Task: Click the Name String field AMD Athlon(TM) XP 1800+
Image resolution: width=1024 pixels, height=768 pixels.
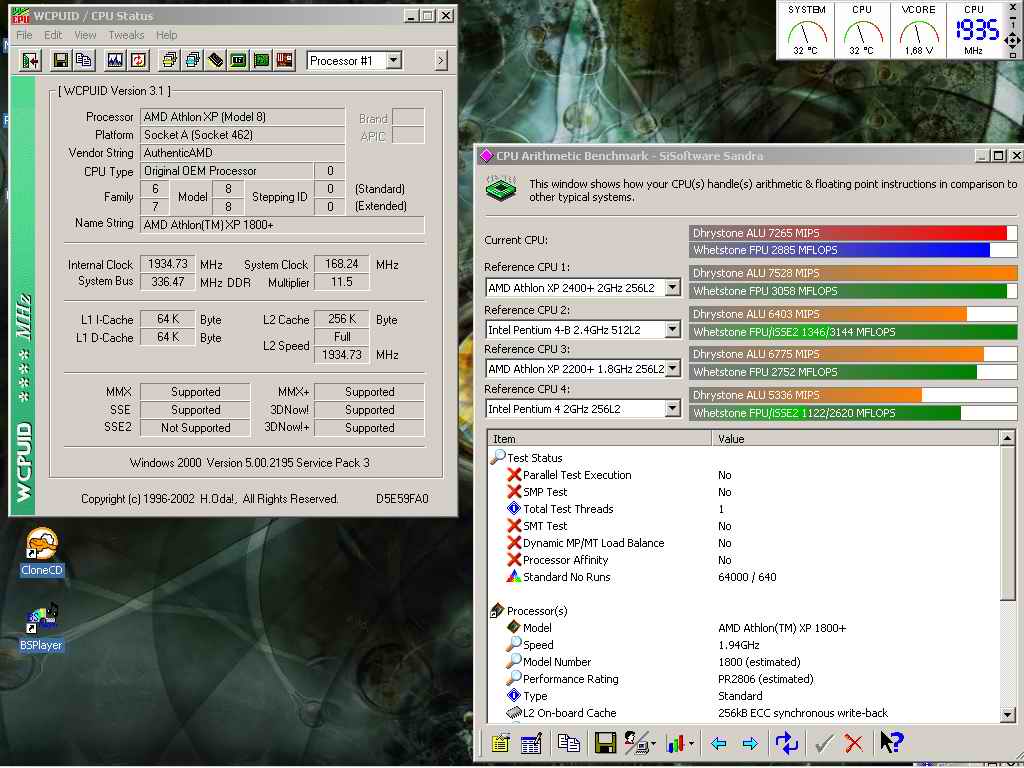Action: click(282, 225)
